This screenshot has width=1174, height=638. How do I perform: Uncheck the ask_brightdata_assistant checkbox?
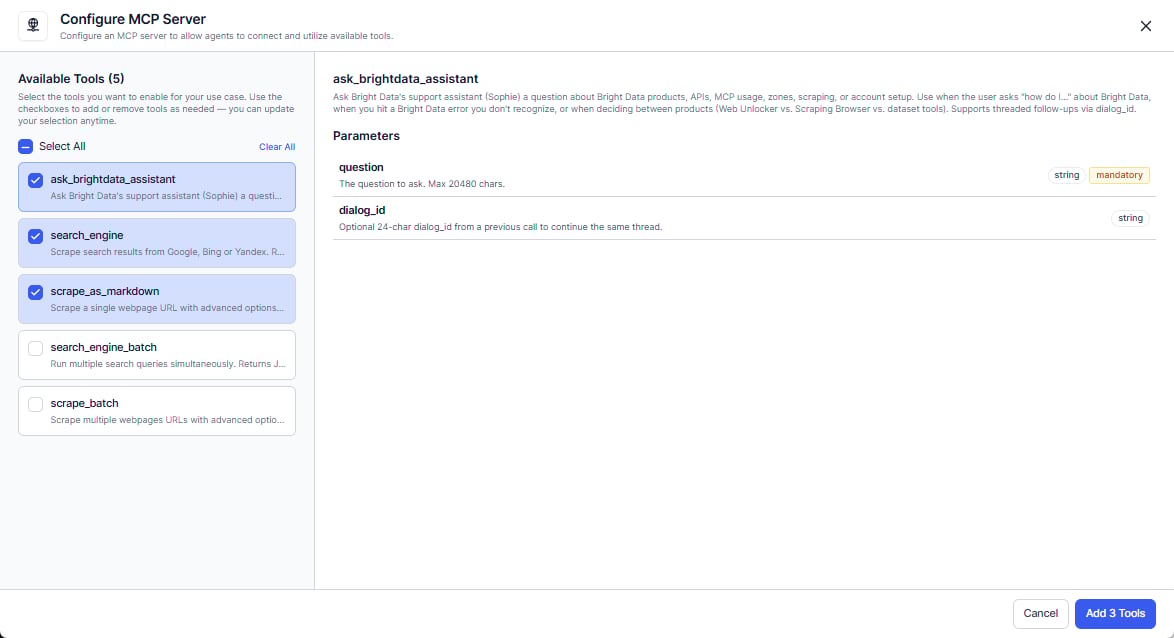[x=35, y=180]
